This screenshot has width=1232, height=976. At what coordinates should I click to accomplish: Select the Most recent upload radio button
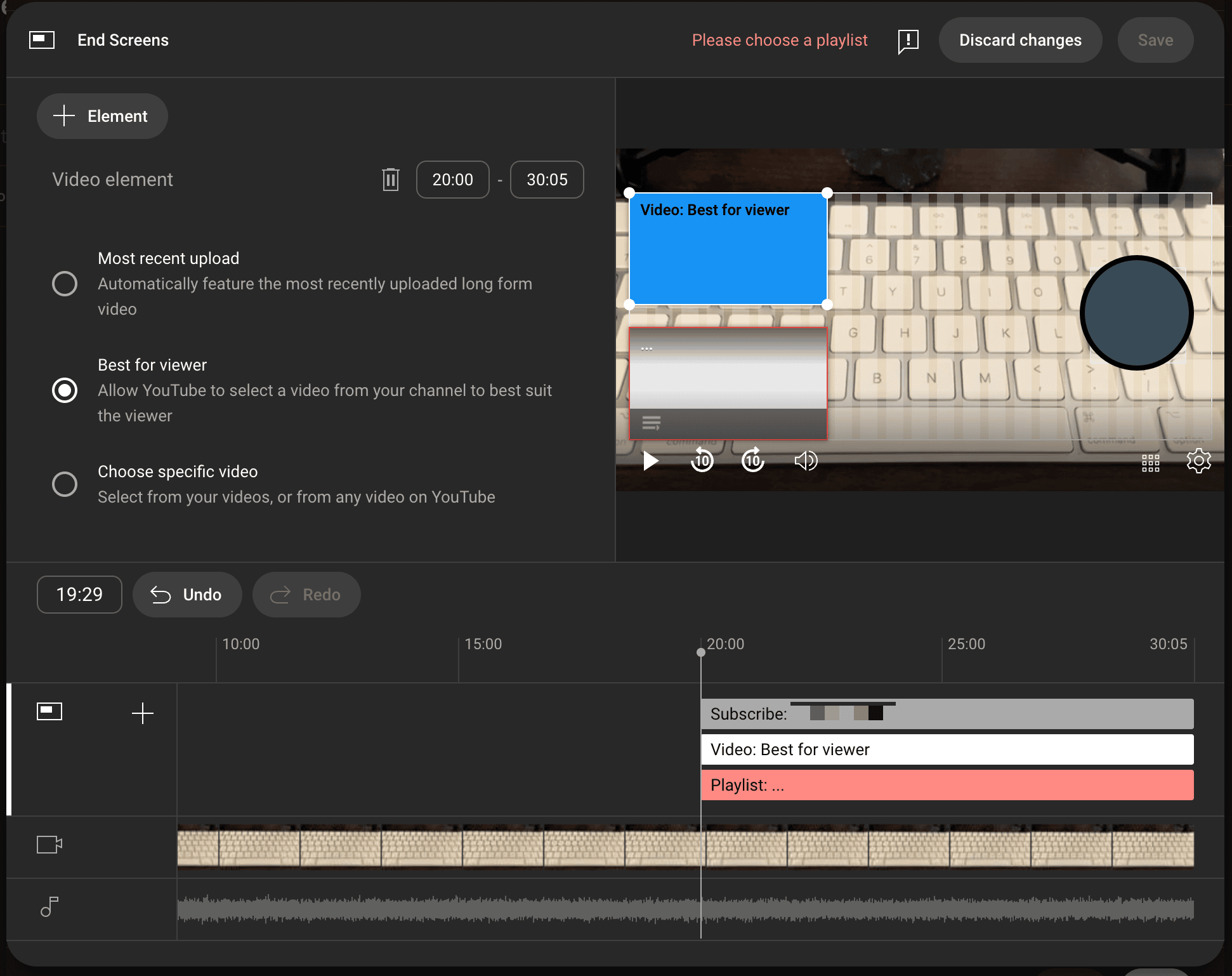point(64,285)
